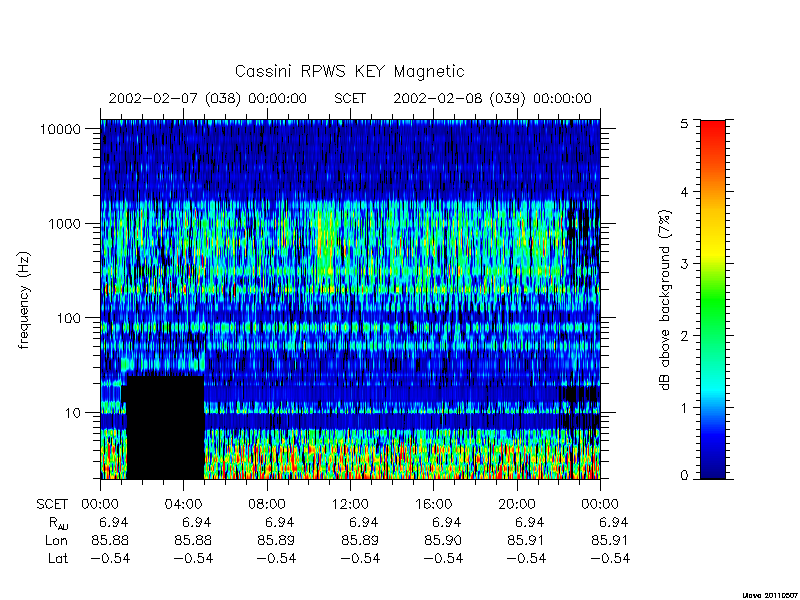Click the 'Uiowa 20110507' footer stamp
The height and width of the screenshot is (600, 800).
point(771,595)
